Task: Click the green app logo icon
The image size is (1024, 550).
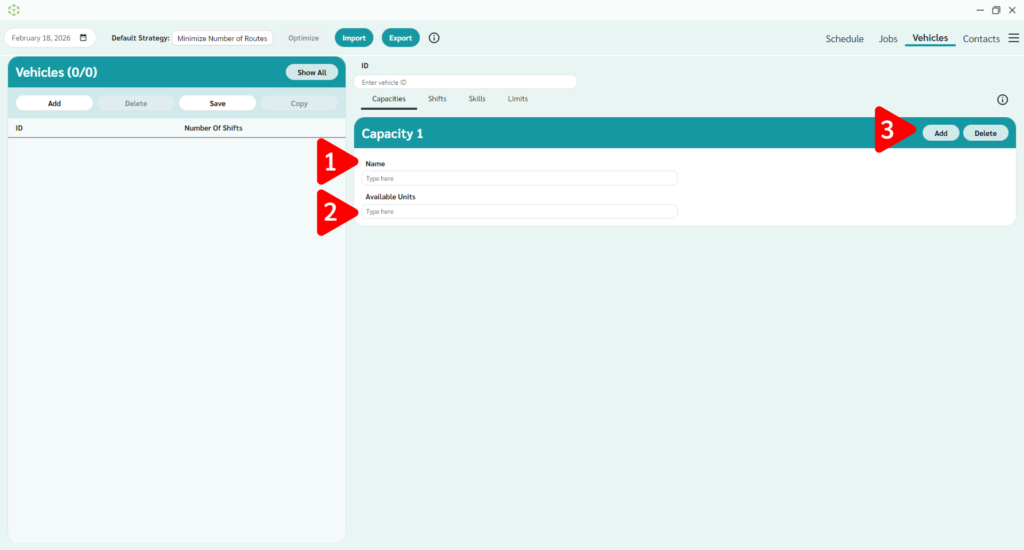Action: click(x=14, y=10)
